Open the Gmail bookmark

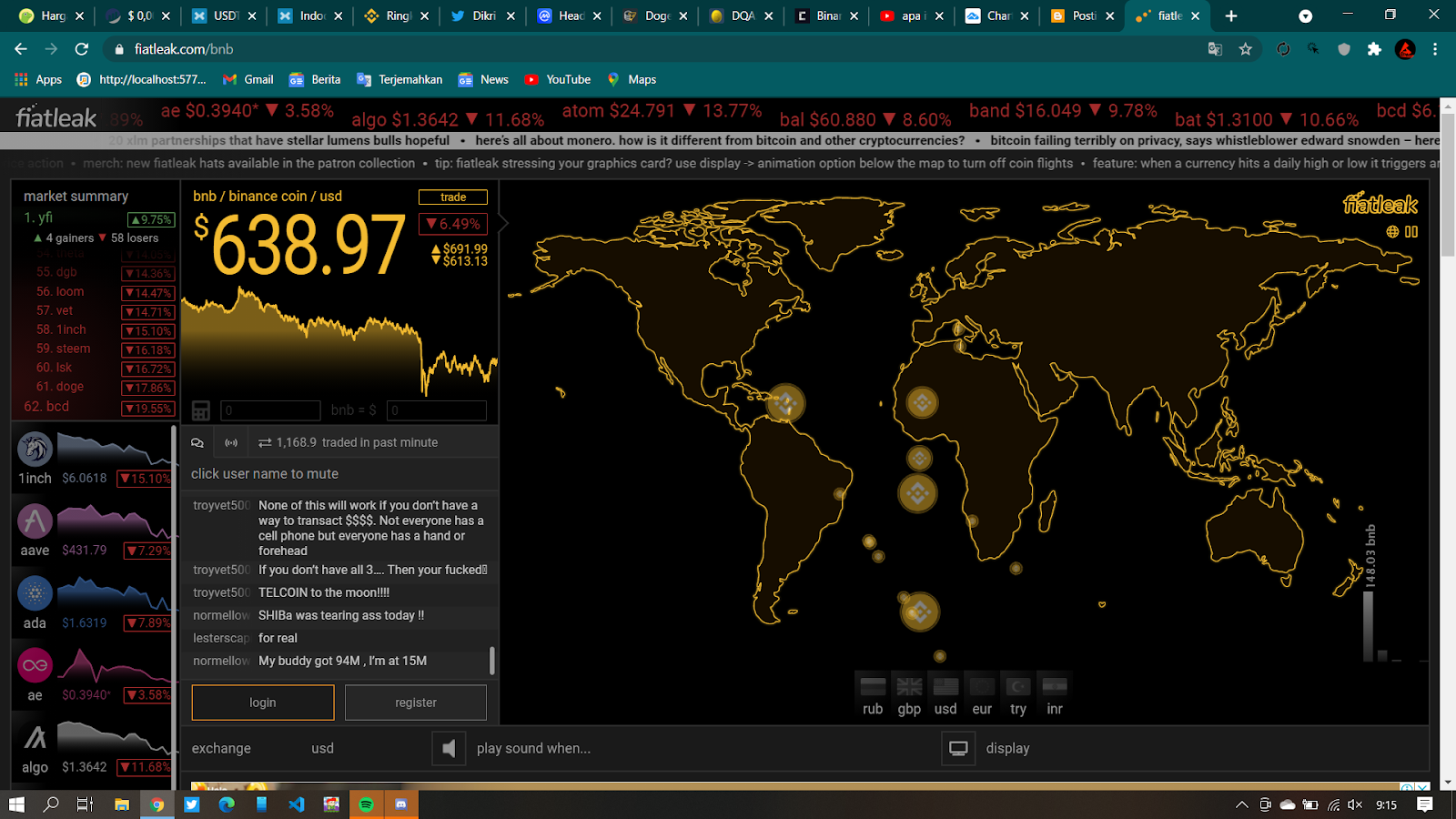[248, 79]
